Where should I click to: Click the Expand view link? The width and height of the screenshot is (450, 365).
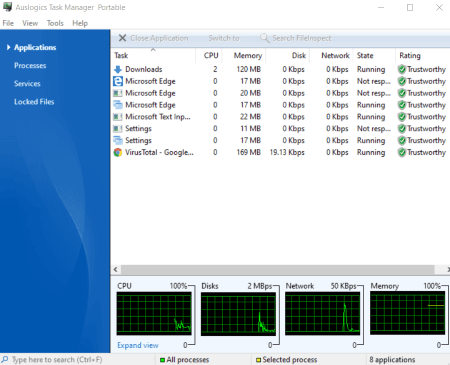(138, 345)
